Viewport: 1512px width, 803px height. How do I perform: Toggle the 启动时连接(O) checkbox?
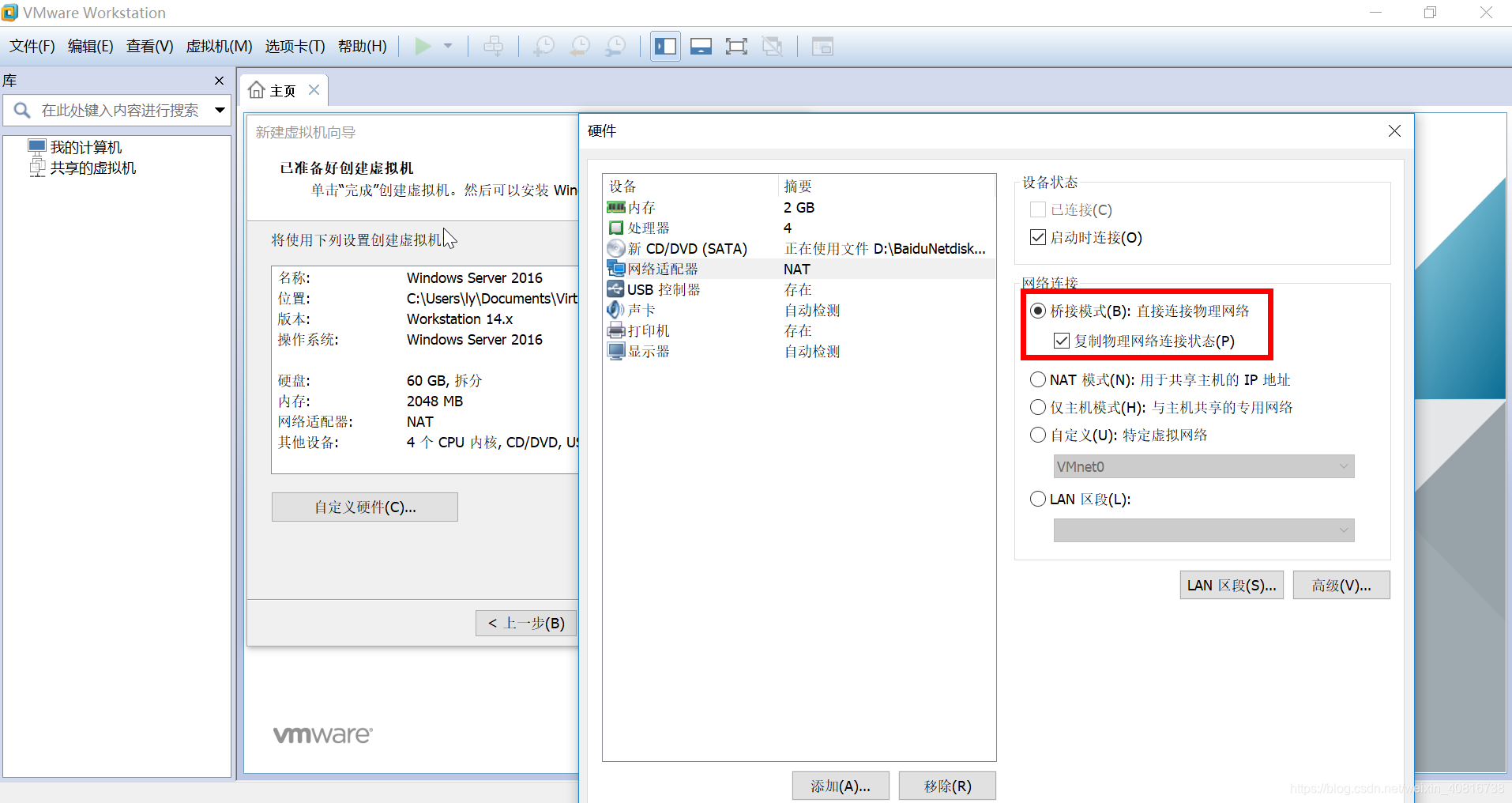point(1038,237)
